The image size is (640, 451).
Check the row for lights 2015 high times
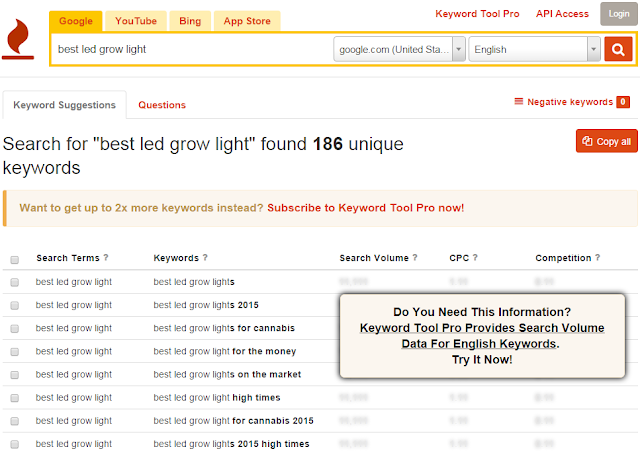click(x=15, y=444)
